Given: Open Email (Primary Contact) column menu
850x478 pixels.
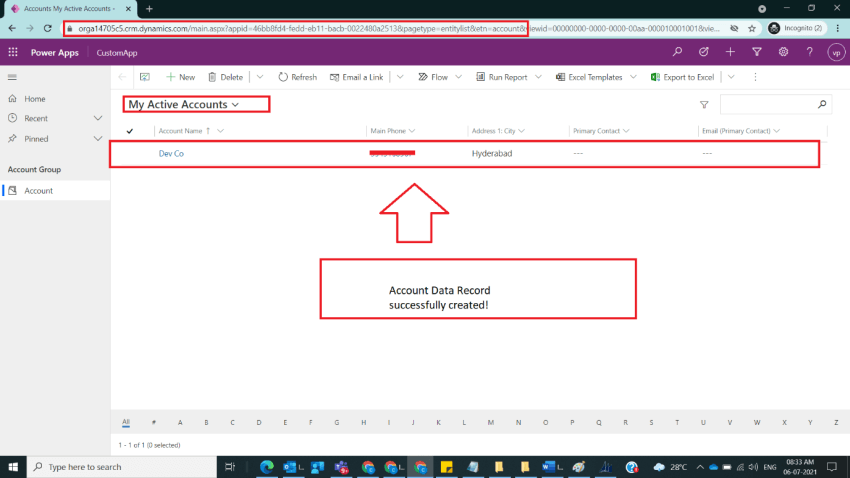Looking at the screenshot, I should point(777,131).
